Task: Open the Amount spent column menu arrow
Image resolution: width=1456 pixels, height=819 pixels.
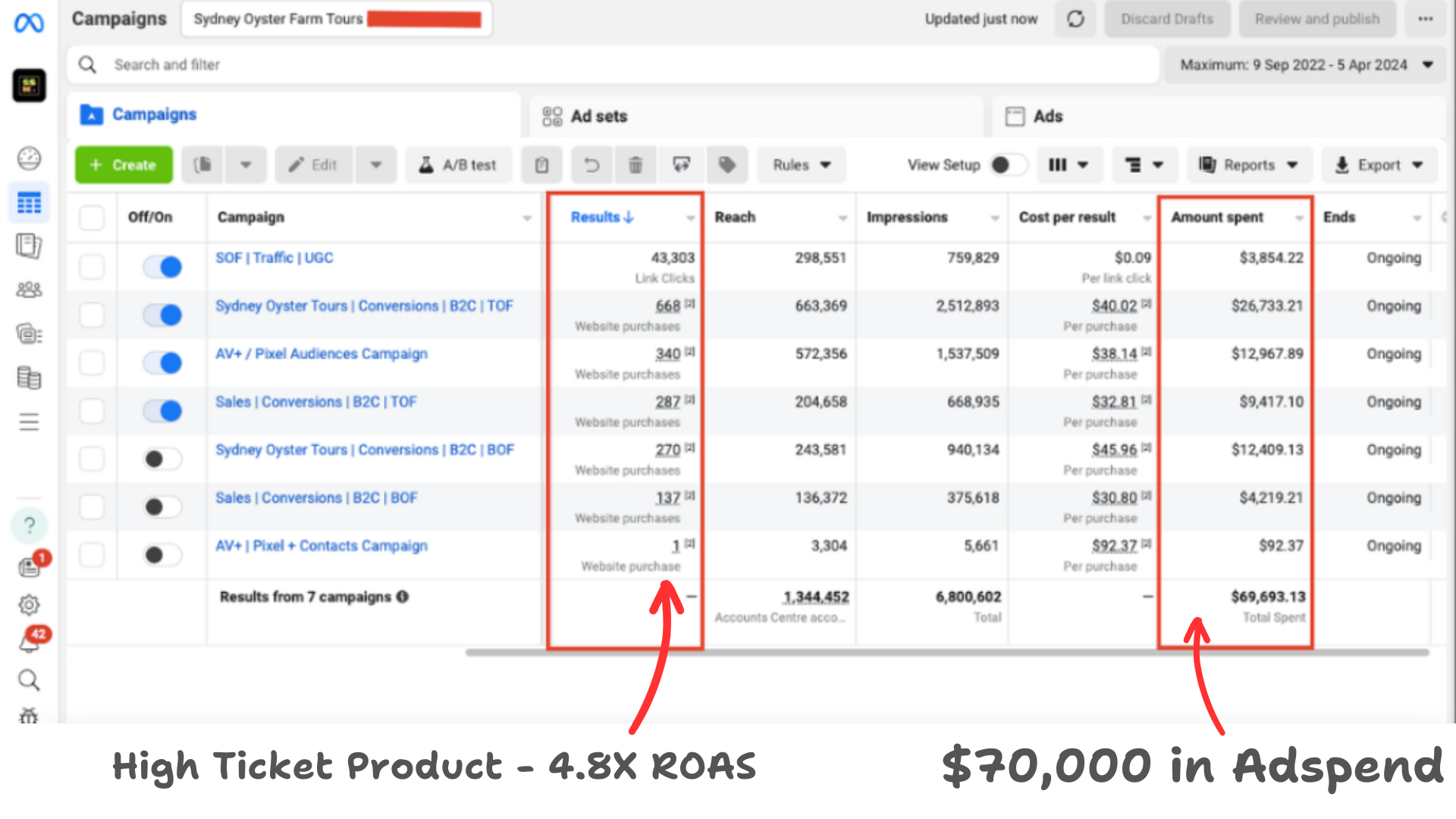Action: [x=1299, y=218]
